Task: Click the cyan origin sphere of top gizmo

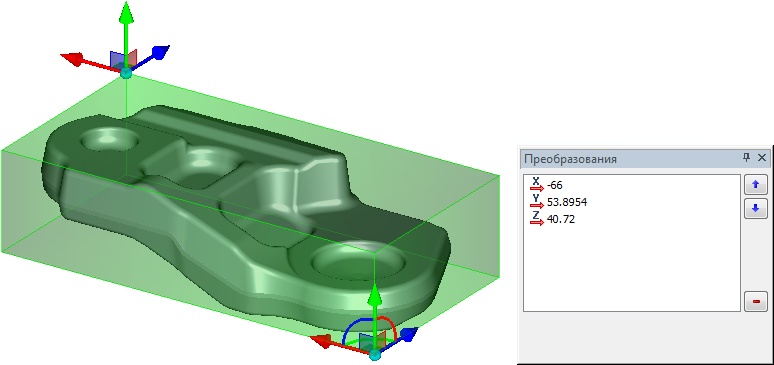Action: pos(126,73)
